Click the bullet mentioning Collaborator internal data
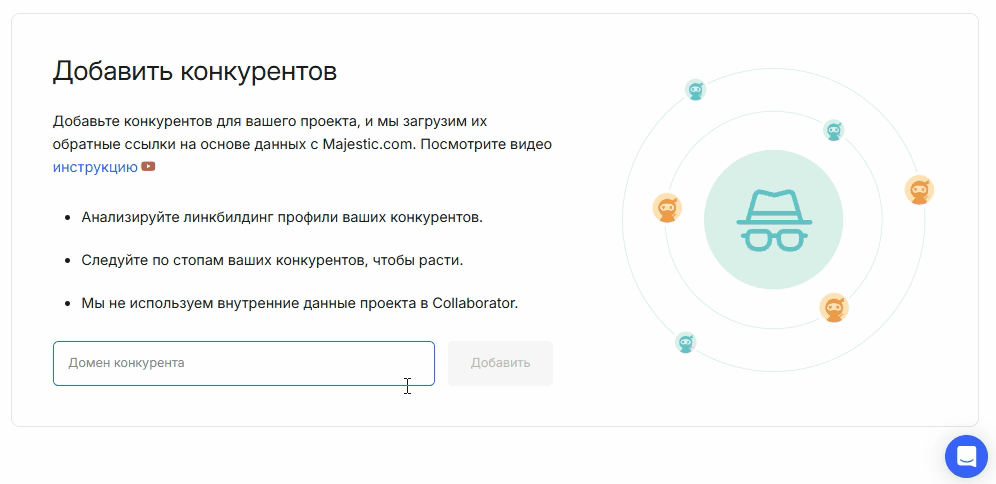Viewport: 996px width, 484px height. (299, 303)
